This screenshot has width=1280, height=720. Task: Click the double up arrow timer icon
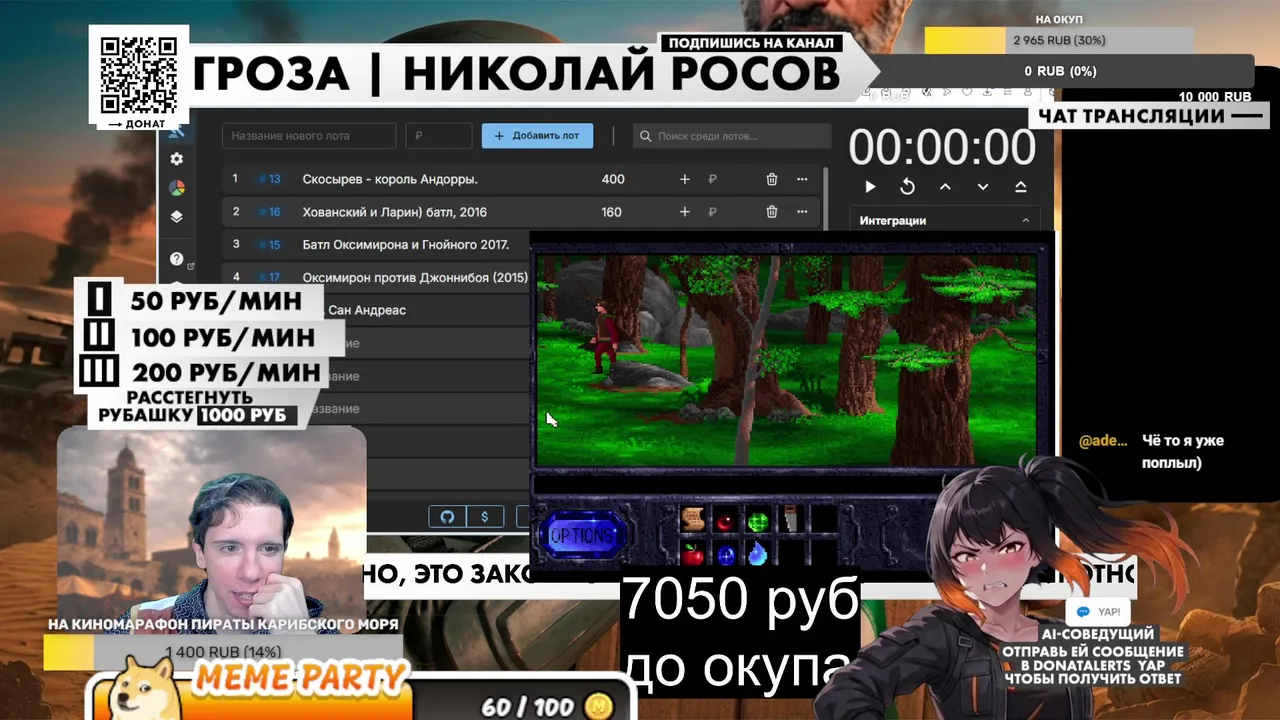point(1020,187)
